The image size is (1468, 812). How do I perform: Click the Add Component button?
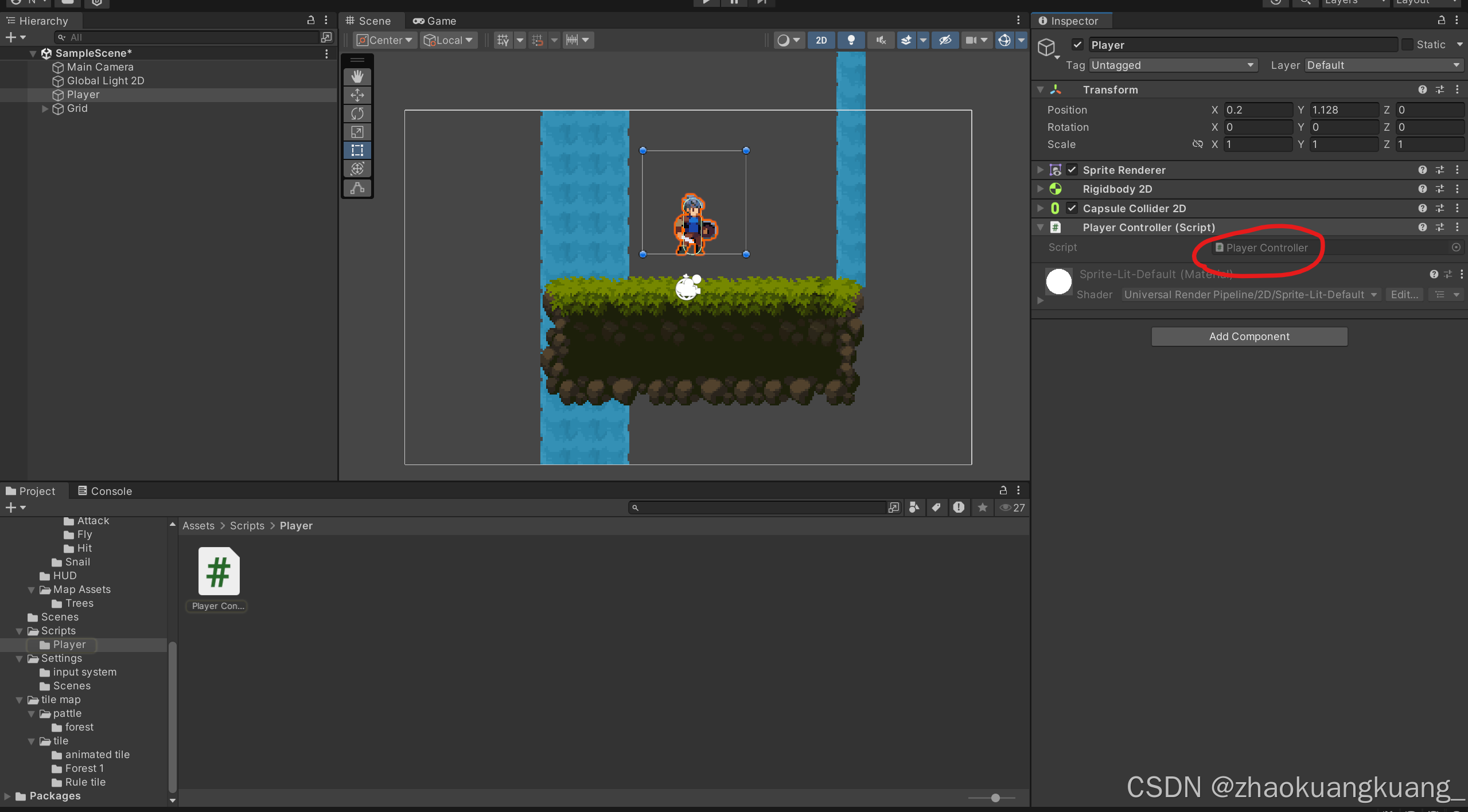[x=1249, y=337]
